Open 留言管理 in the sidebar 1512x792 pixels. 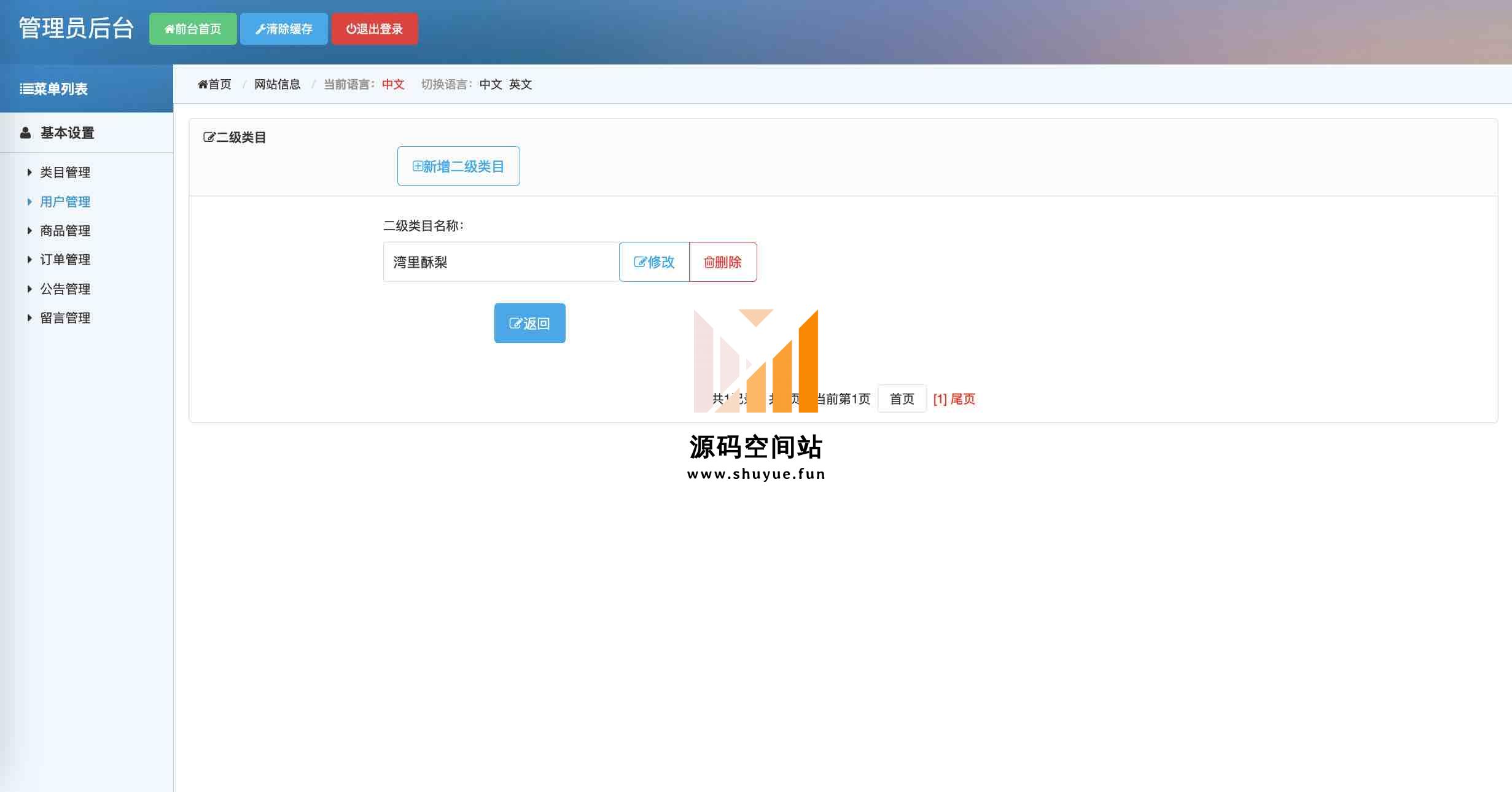coord(65,317)
